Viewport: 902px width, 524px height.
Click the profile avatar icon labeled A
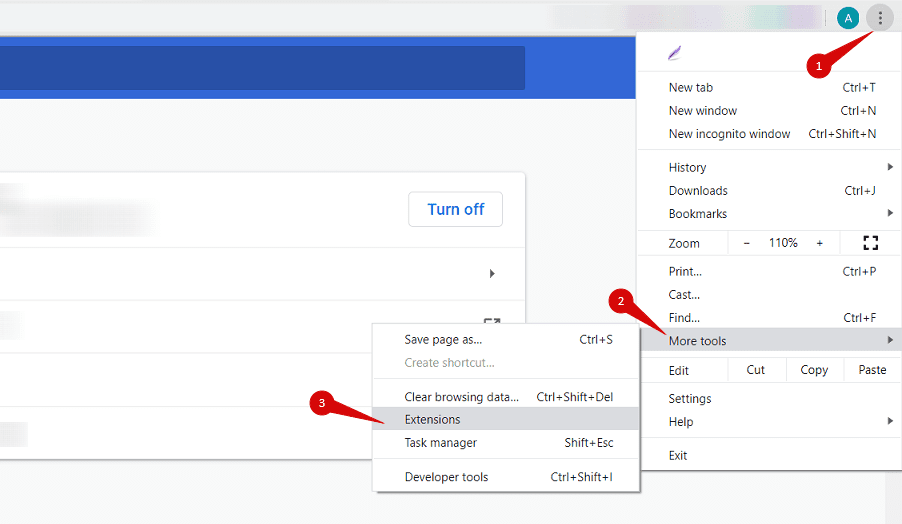point(847,17)
